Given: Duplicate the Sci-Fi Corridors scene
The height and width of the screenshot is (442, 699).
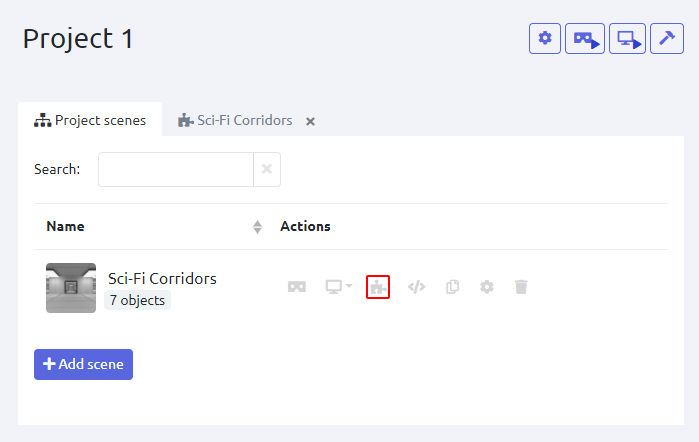Looking at the screenshot, I should point(452,287).
